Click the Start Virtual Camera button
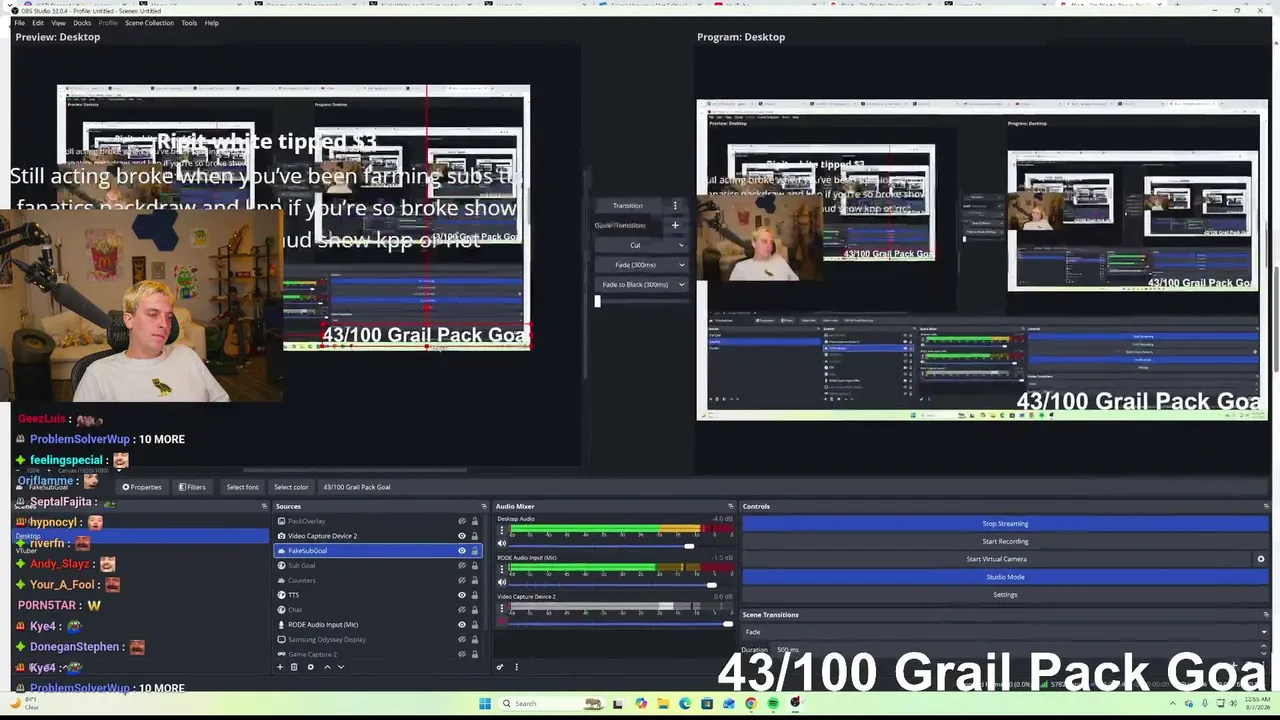This screenshot has width=1280, height=720. [997, 559]
